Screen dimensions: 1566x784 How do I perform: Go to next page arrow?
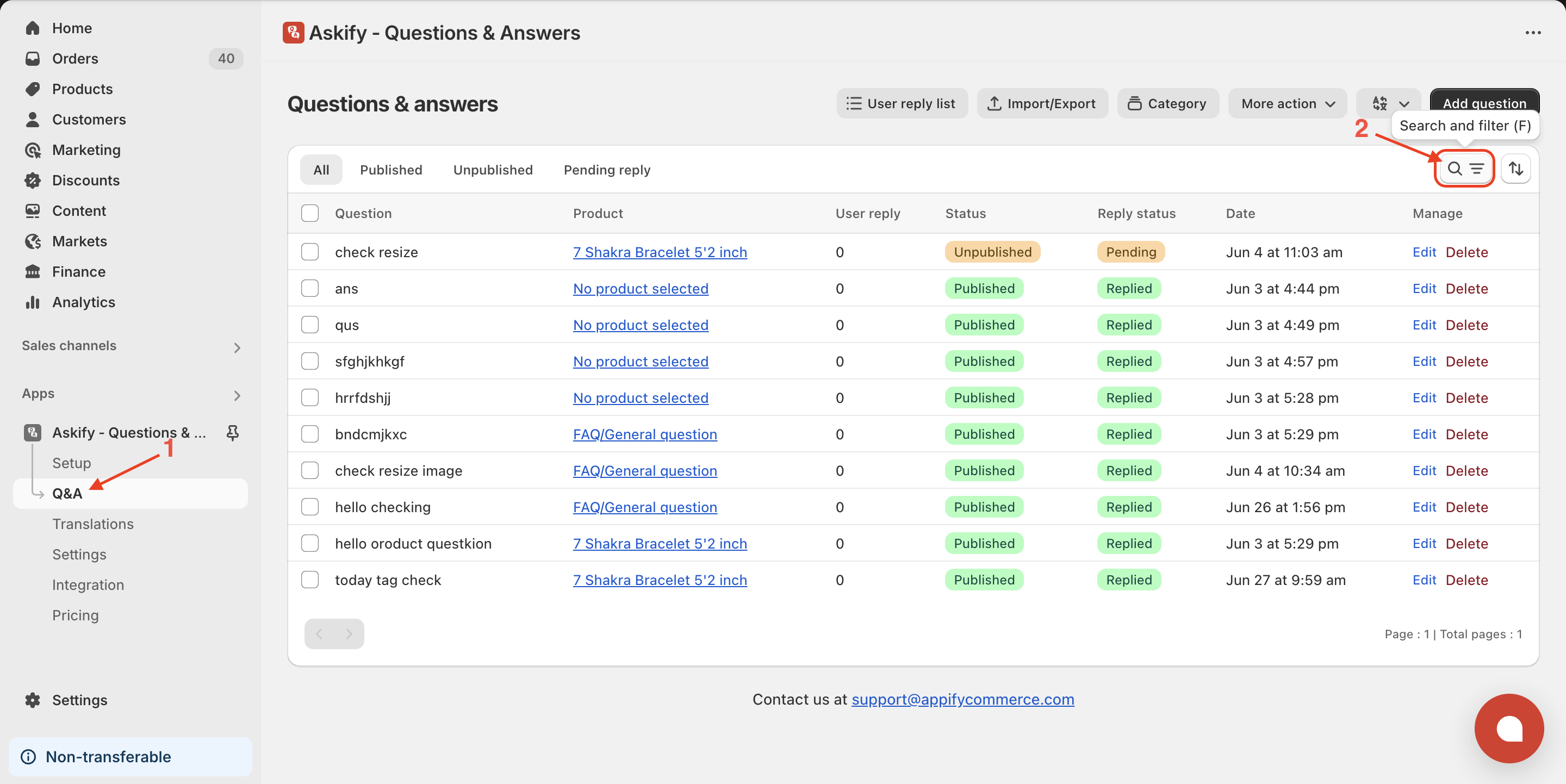click(349, 634)
